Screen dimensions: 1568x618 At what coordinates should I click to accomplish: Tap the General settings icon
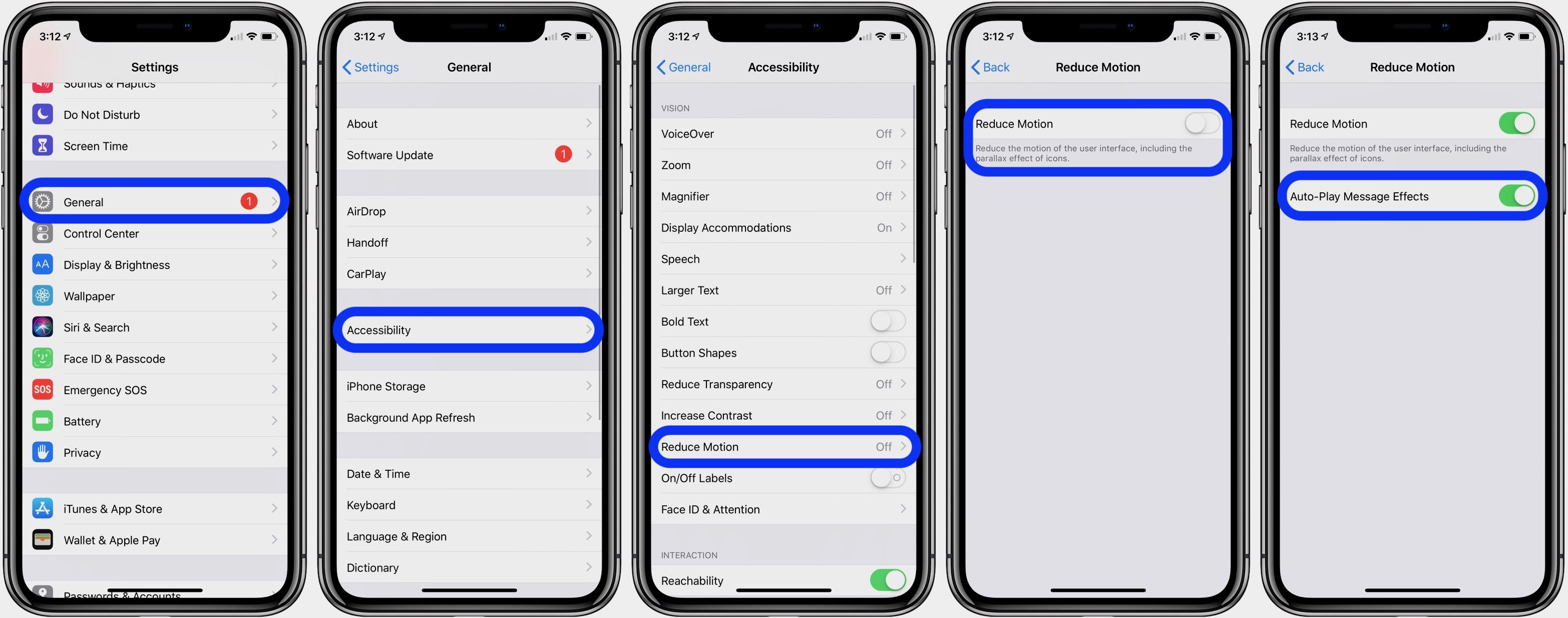43,200
